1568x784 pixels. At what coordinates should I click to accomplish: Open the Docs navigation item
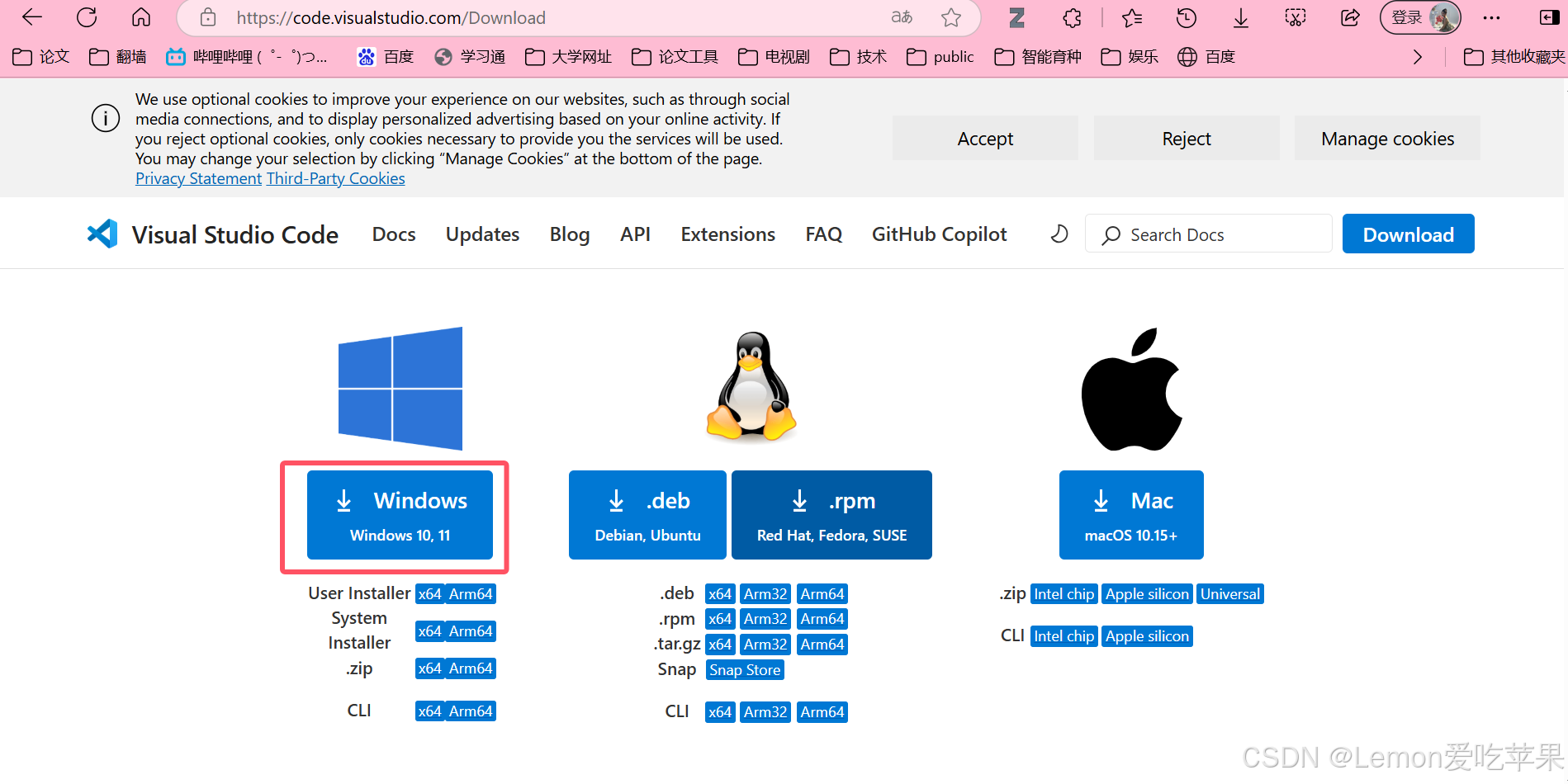click(x=394, y=234)
